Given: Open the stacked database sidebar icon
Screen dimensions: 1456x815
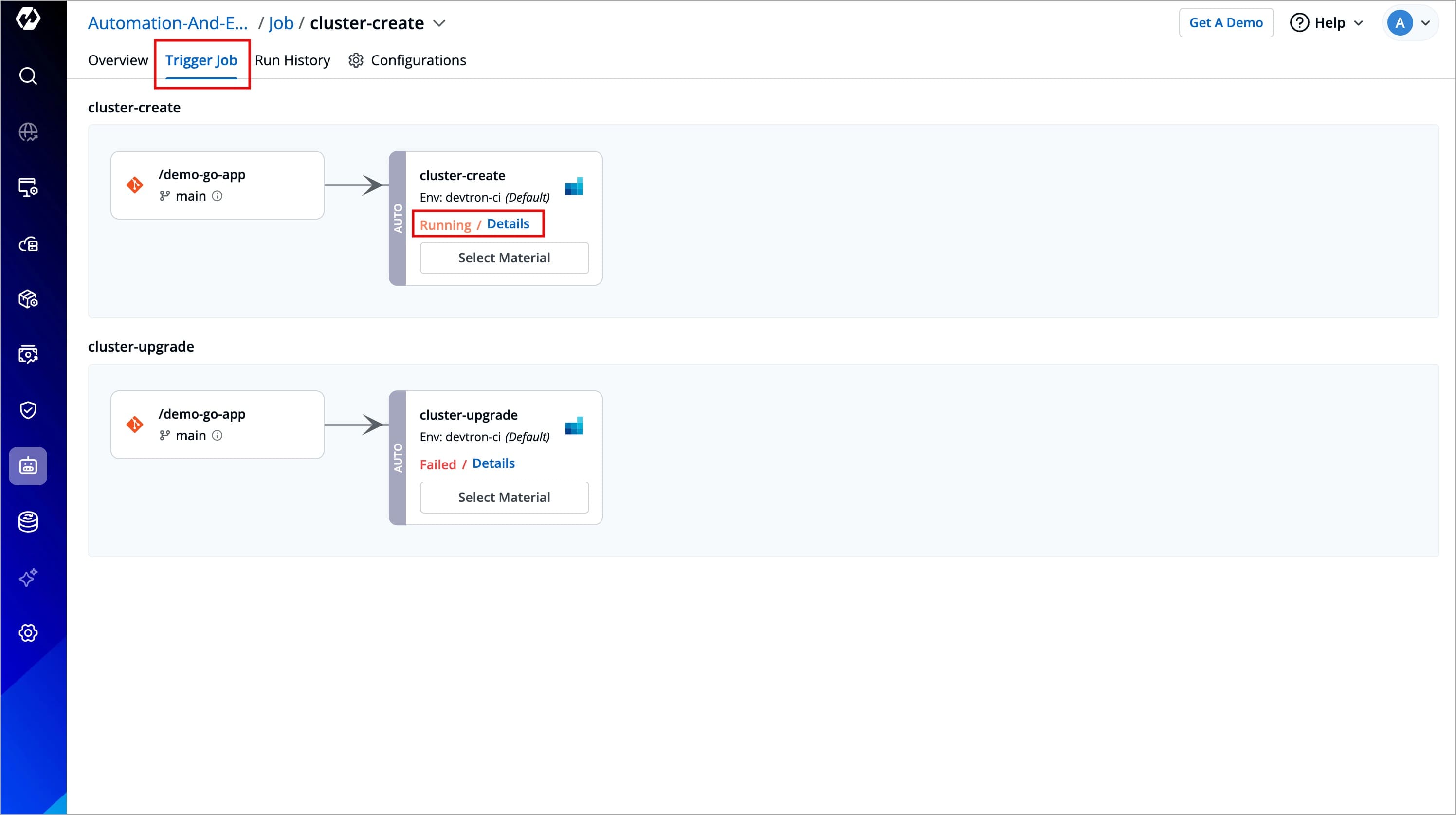Looking at the screenshot, I should pos(28,521).
